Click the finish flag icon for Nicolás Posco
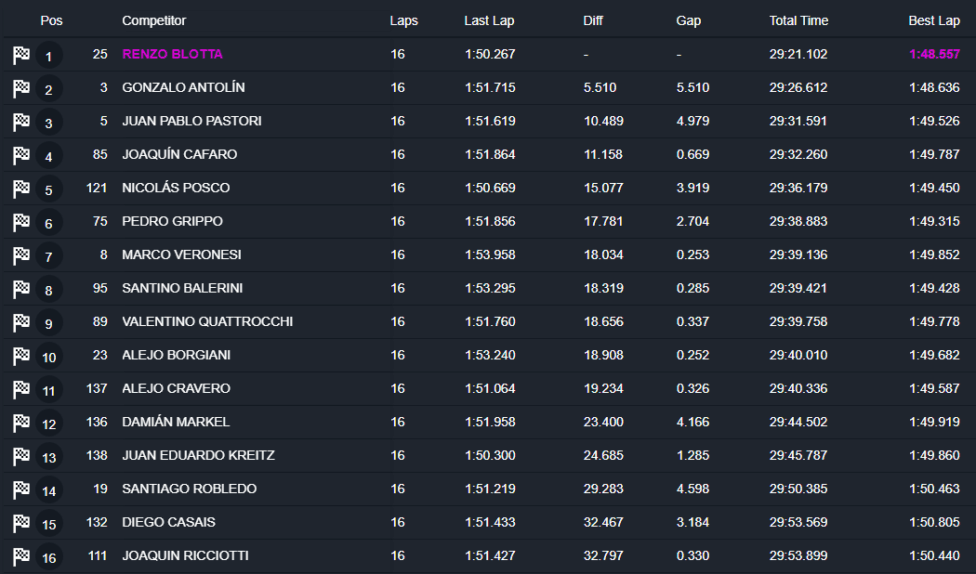Image resolution: width=976 pixels, height=574 pixels. click(21, 189)
